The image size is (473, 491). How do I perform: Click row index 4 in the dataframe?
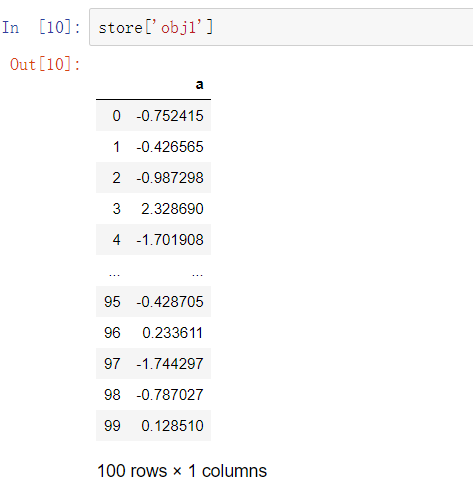(x=116, y=240)
